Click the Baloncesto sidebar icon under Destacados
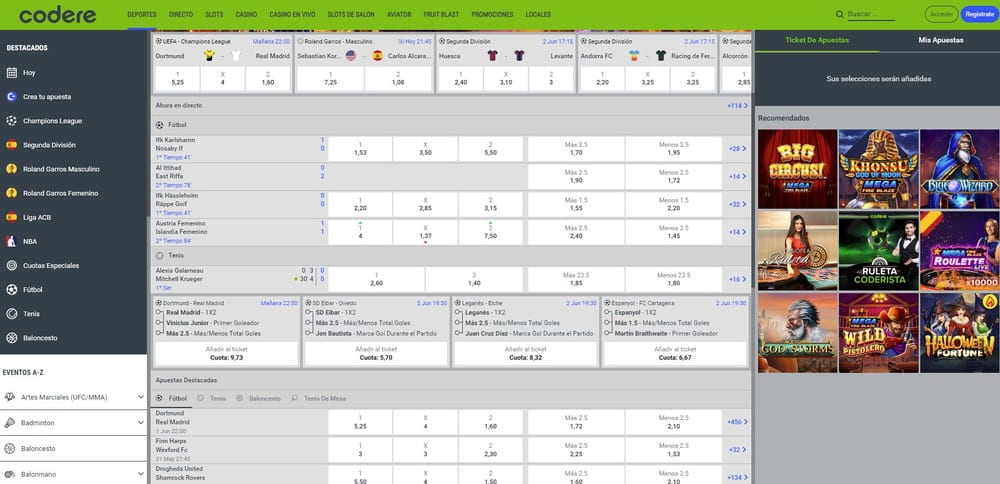1000x484 pixels. [11, 338]
